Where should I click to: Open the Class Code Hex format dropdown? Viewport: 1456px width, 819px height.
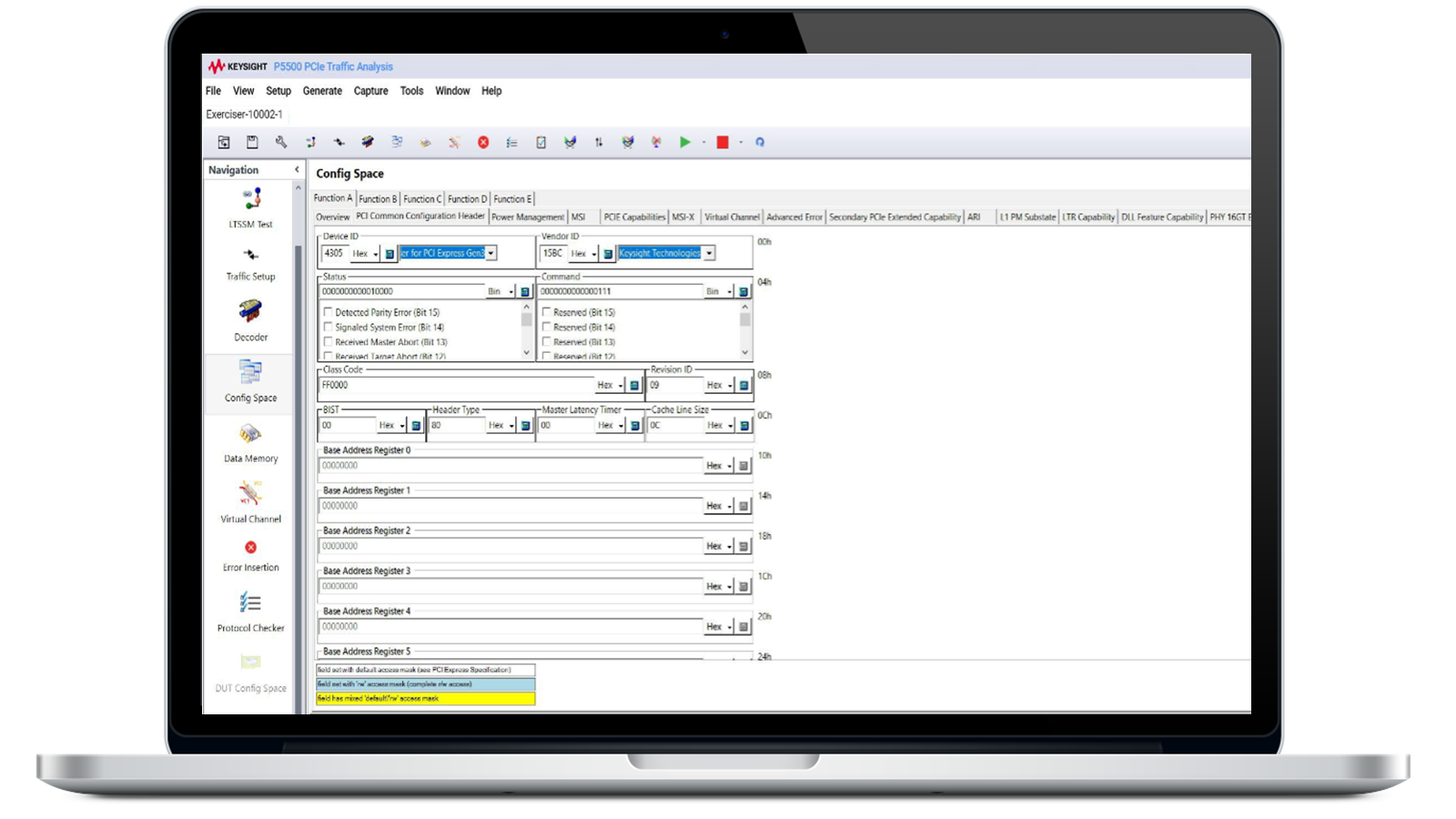[611, 385]
